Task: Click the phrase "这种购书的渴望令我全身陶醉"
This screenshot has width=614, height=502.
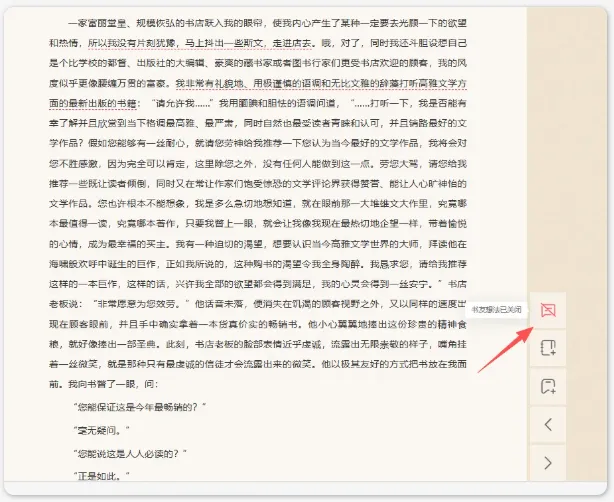Action: click(297, 264)
